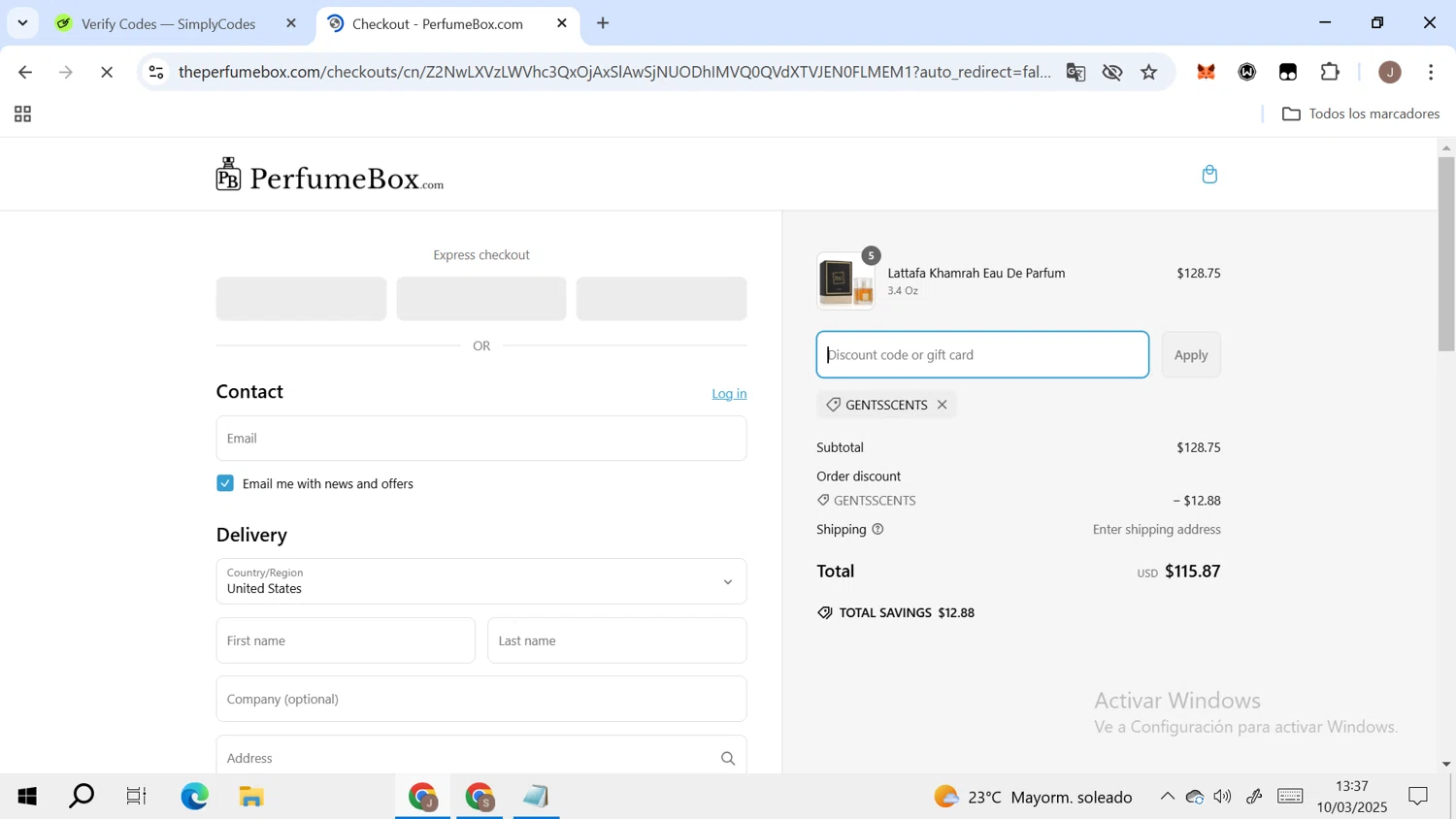Click the total amount $115.87

click(x=1192, y=572)
